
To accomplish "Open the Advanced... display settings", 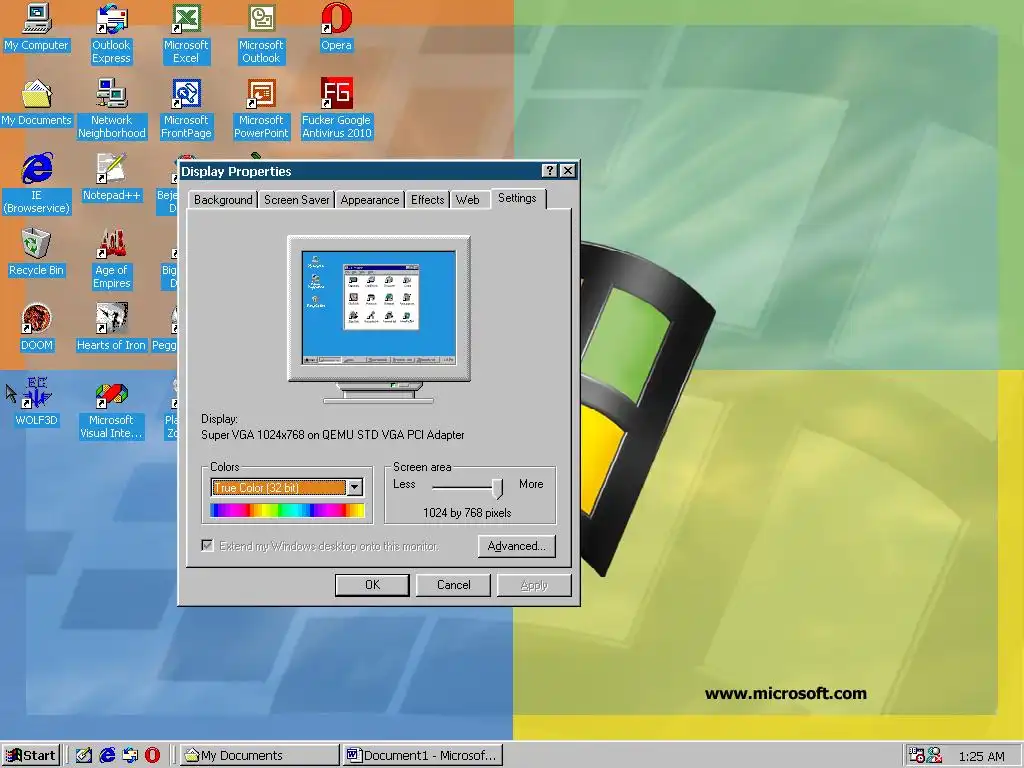I will pos(517,546).
